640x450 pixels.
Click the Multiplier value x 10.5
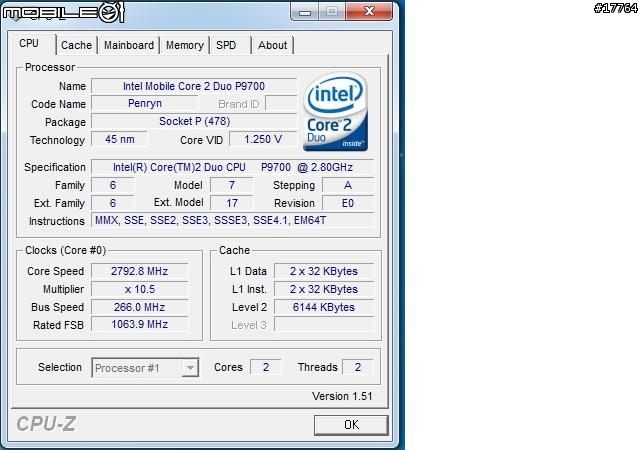[140, 289]
